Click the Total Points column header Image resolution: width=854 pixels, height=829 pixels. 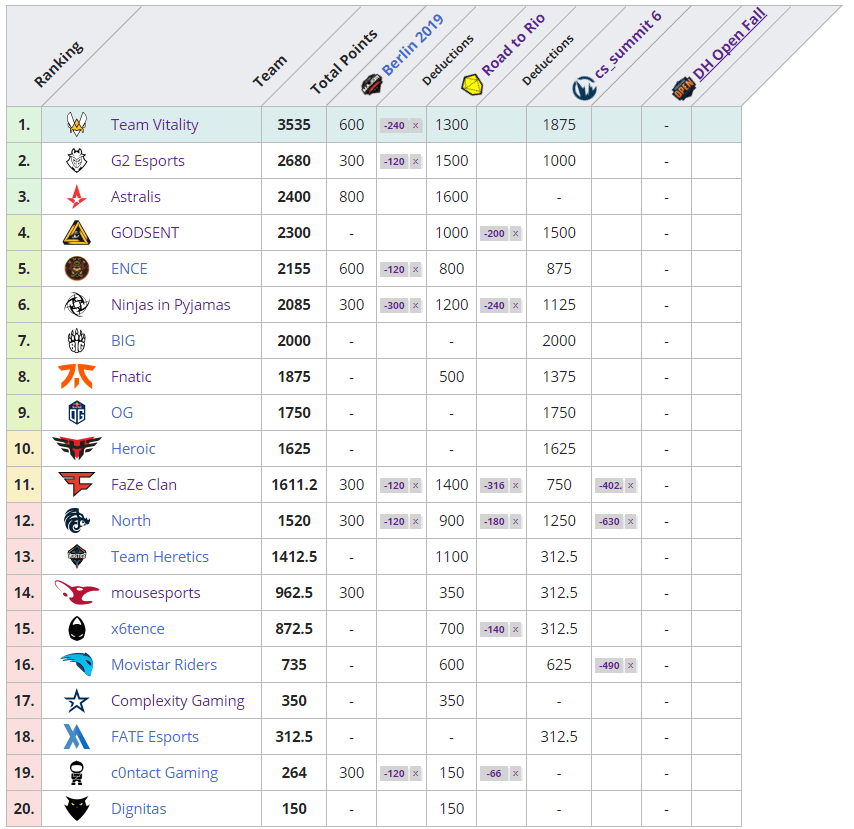pos(344,61)
